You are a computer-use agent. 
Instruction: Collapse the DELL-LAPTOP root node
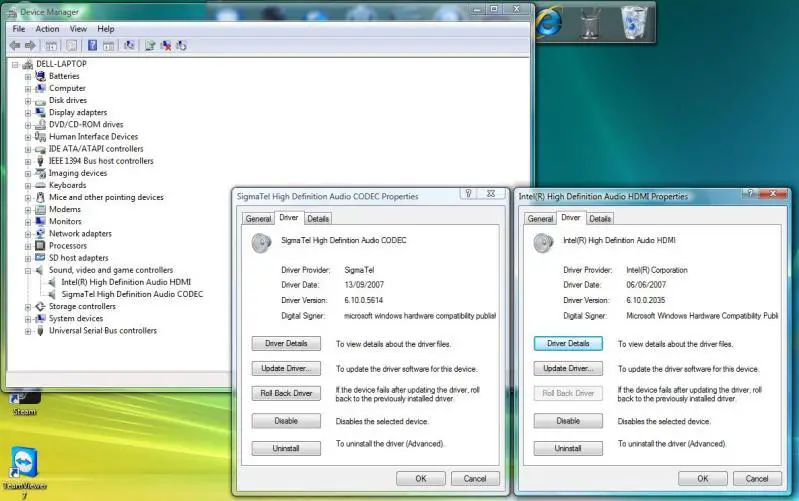[x=15, y=65]
